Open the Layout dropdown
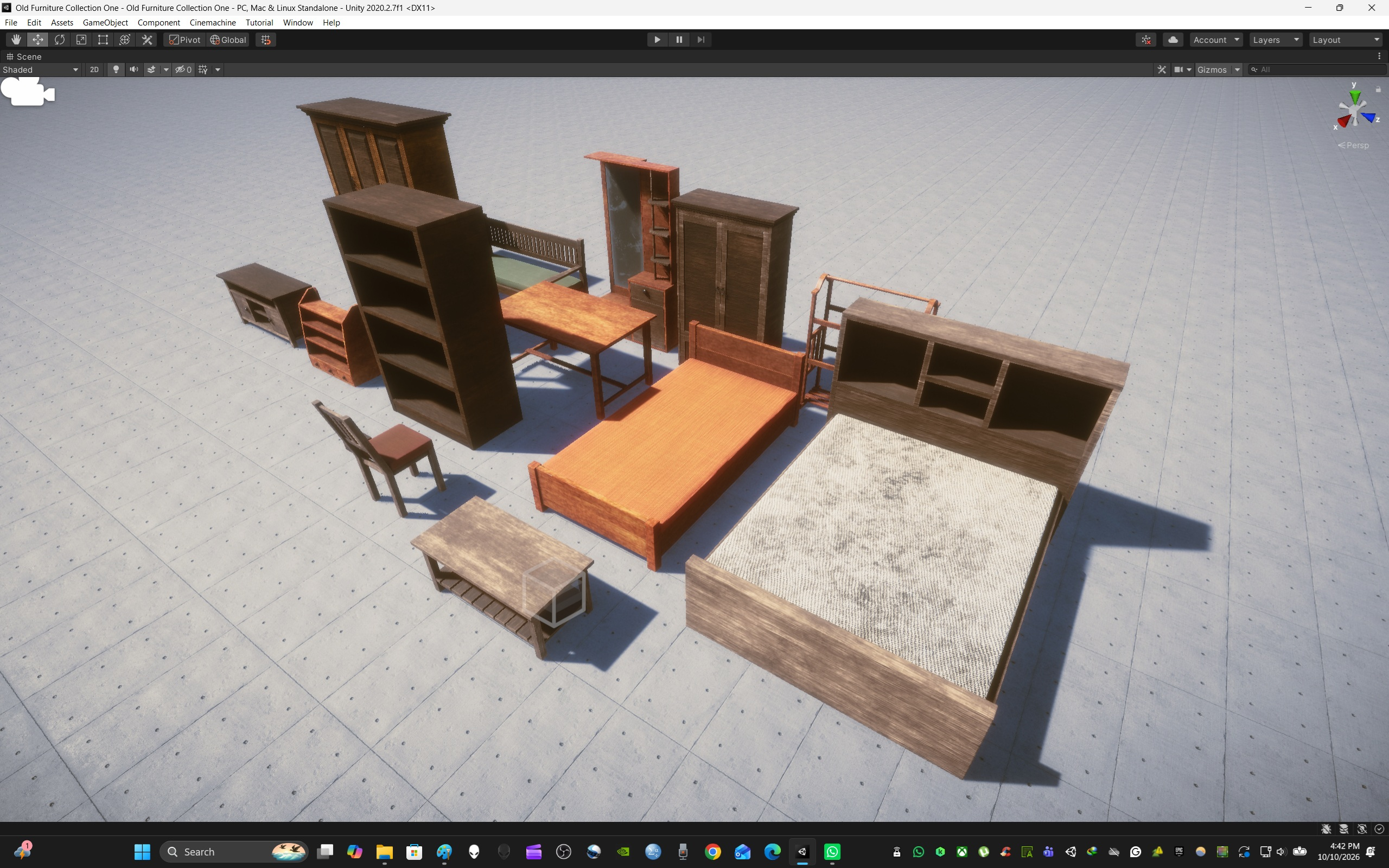1389x868 pixels. [1346, 40]
